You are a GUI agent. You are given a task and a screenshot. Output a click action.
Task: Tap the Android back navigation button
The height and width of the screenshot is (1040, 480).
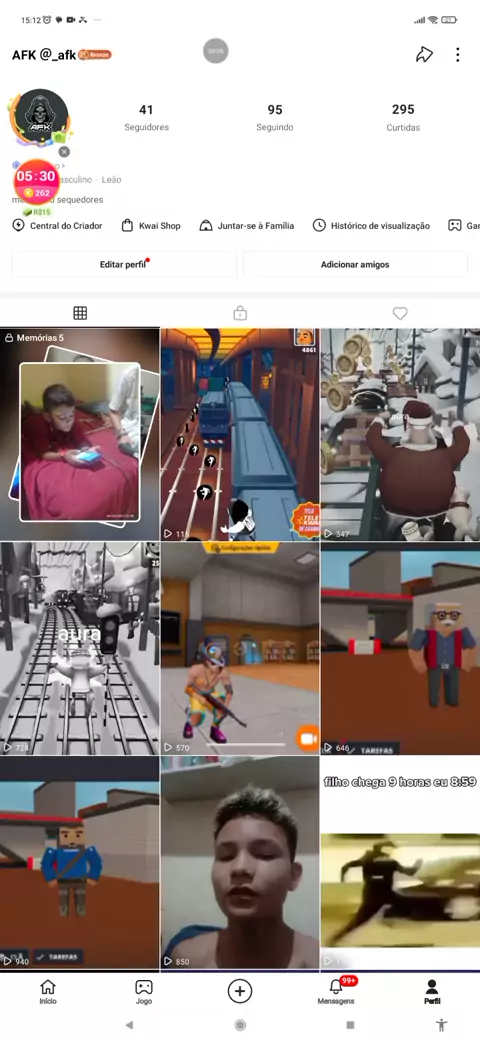click(x=129, y=1025)
